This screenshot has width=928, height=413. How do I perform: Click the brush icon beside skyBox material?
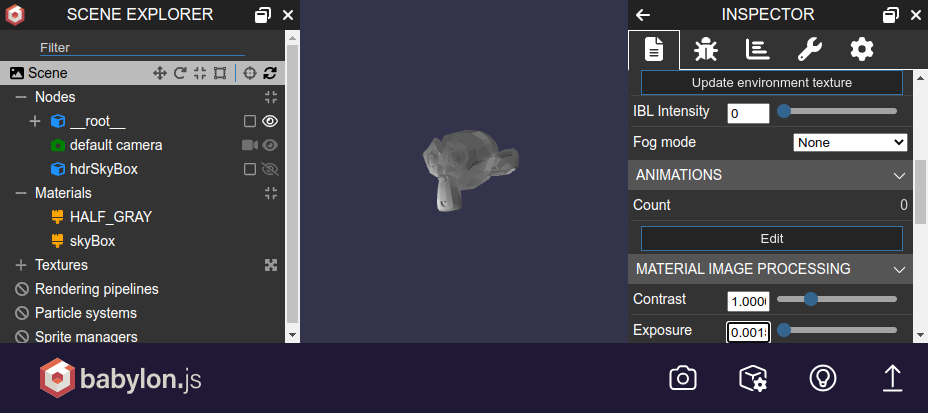(x=57, y=241)
